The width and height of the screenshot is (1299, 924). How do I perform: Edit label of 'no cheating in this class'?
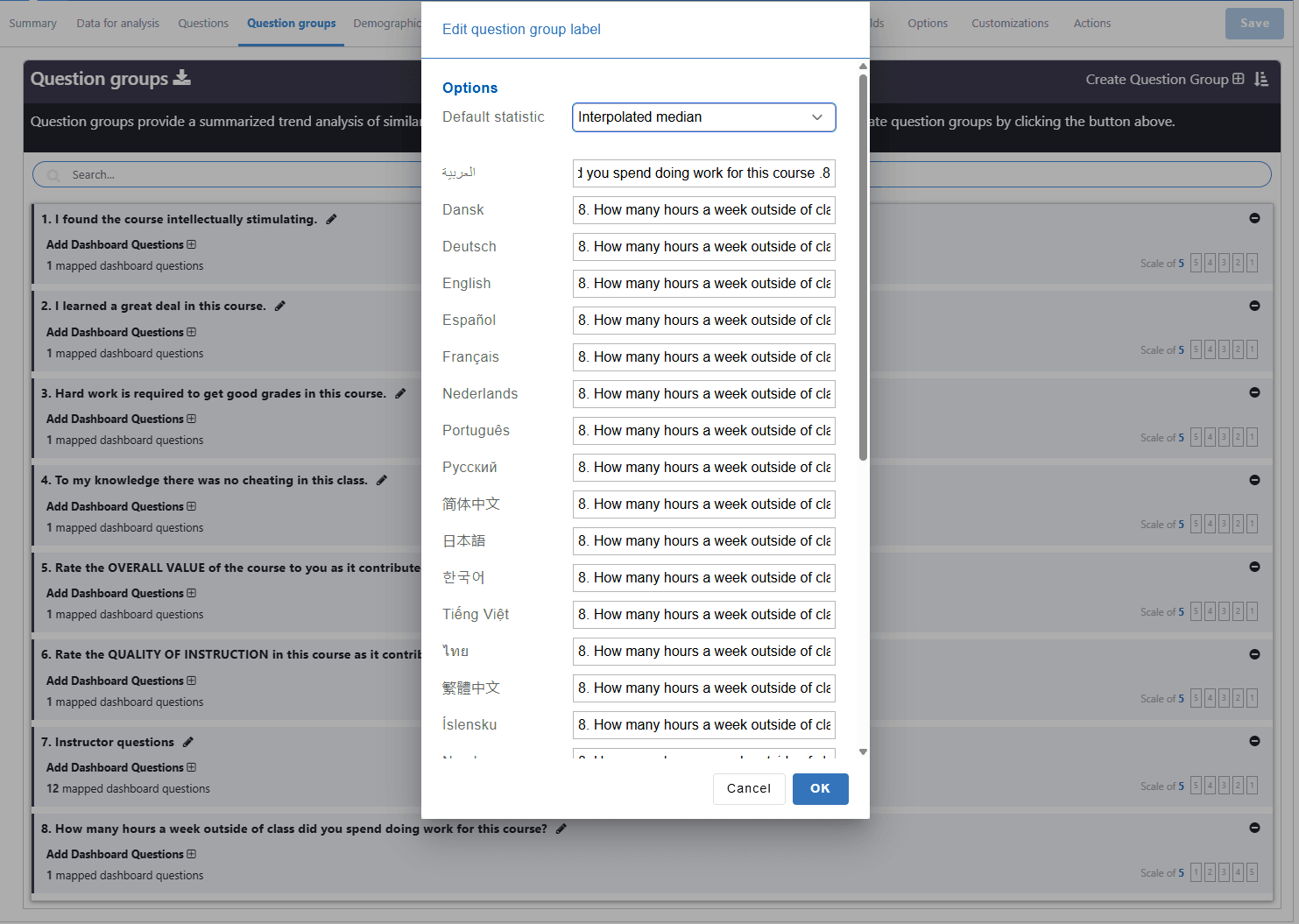coord(382,480)
